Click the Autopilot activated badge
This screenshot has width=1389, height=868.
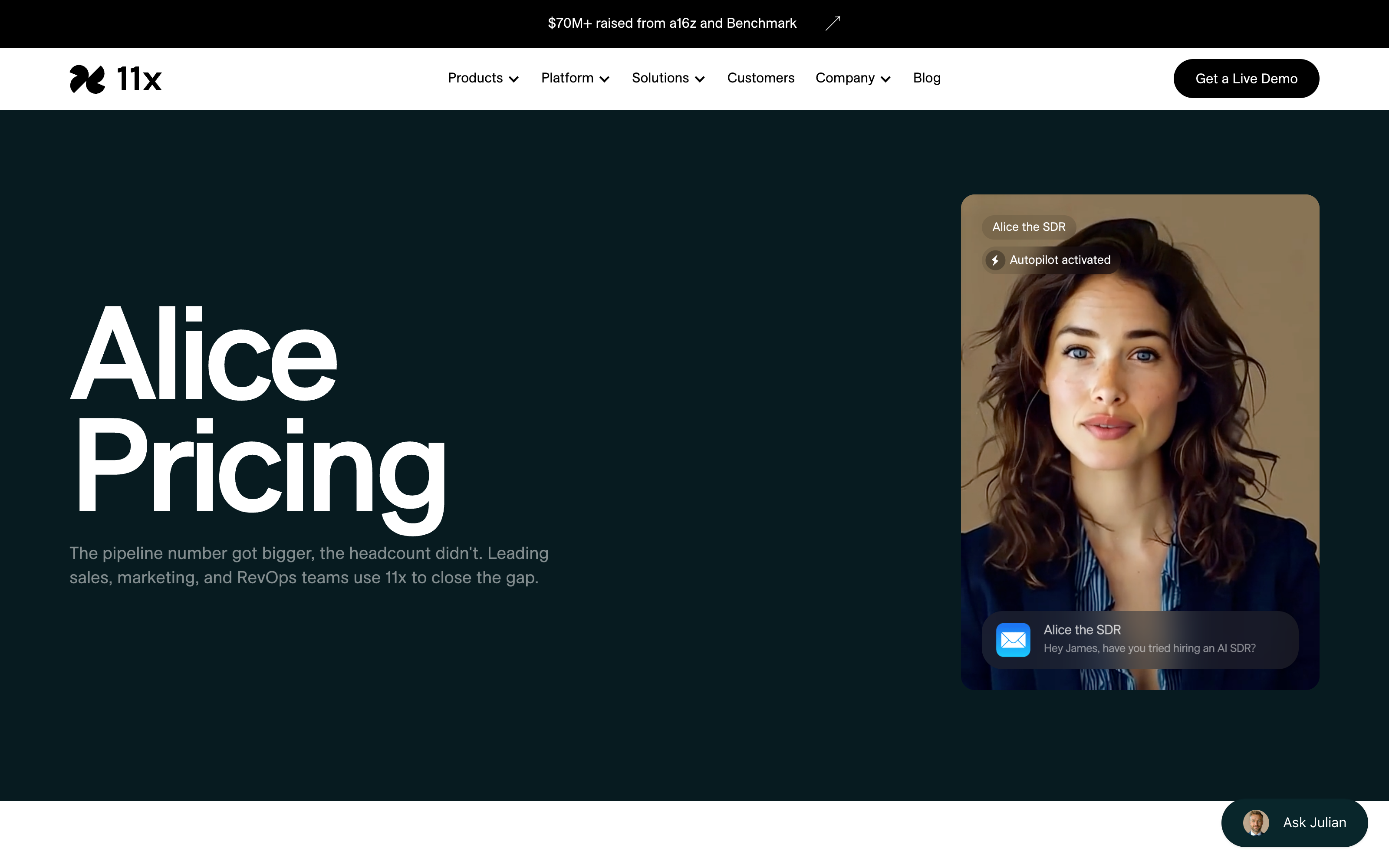pos(1050,260)
